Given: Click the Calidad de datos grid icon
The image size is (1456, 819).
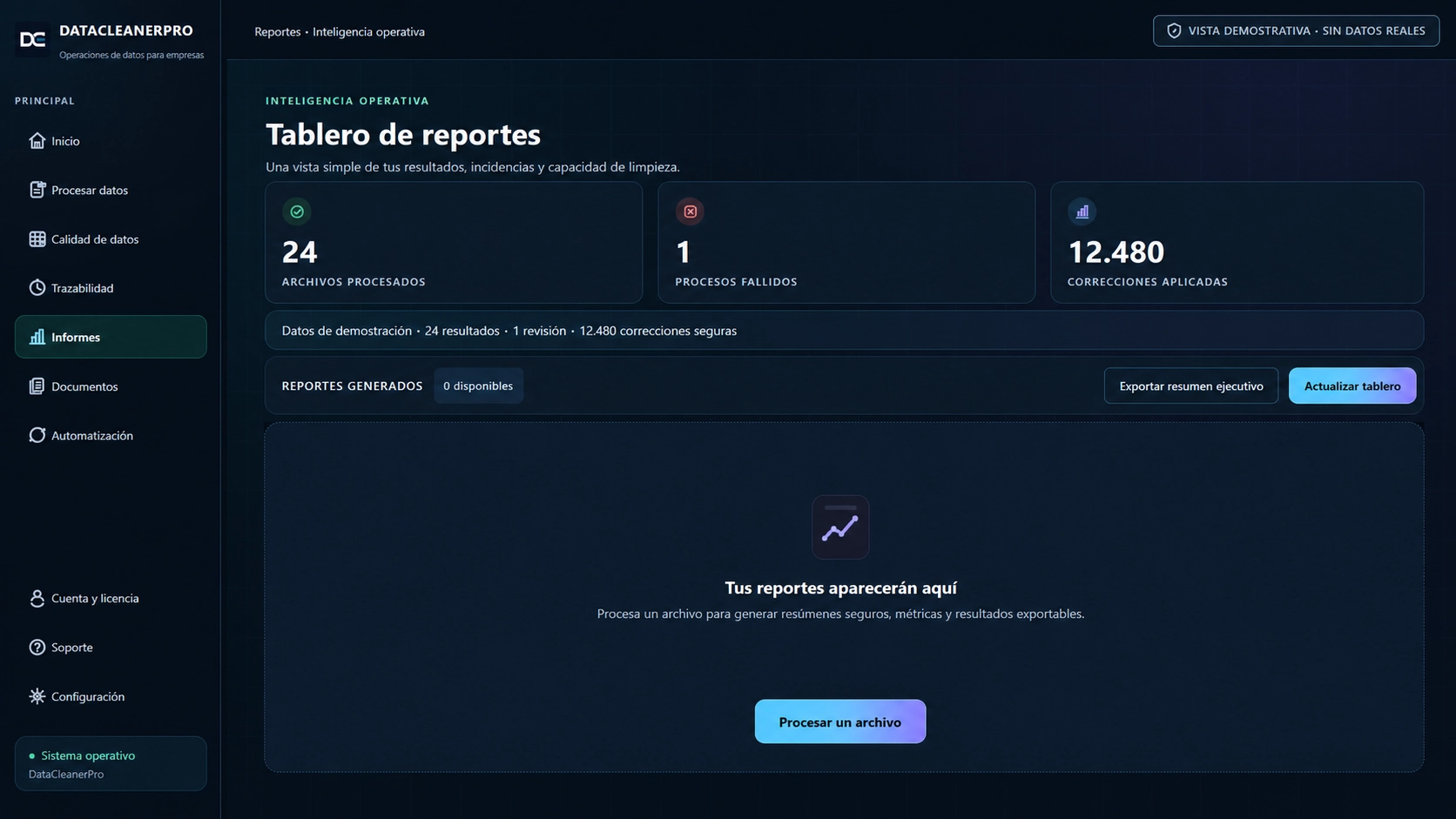Looking at the screenshot, I should coord(37,239).
